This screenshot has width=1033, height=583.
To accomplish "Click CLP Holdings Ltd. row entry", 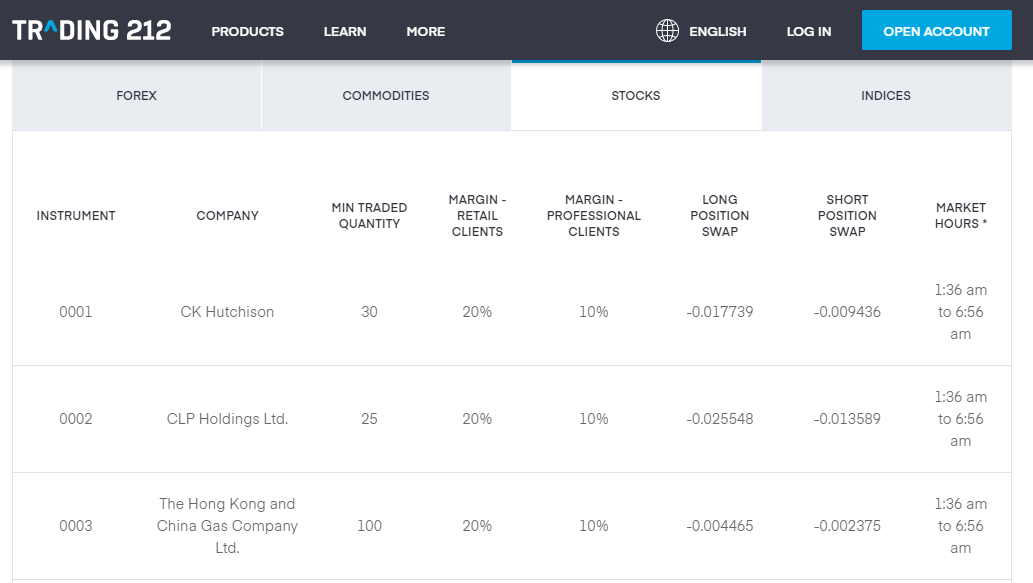I will point(227,419).
